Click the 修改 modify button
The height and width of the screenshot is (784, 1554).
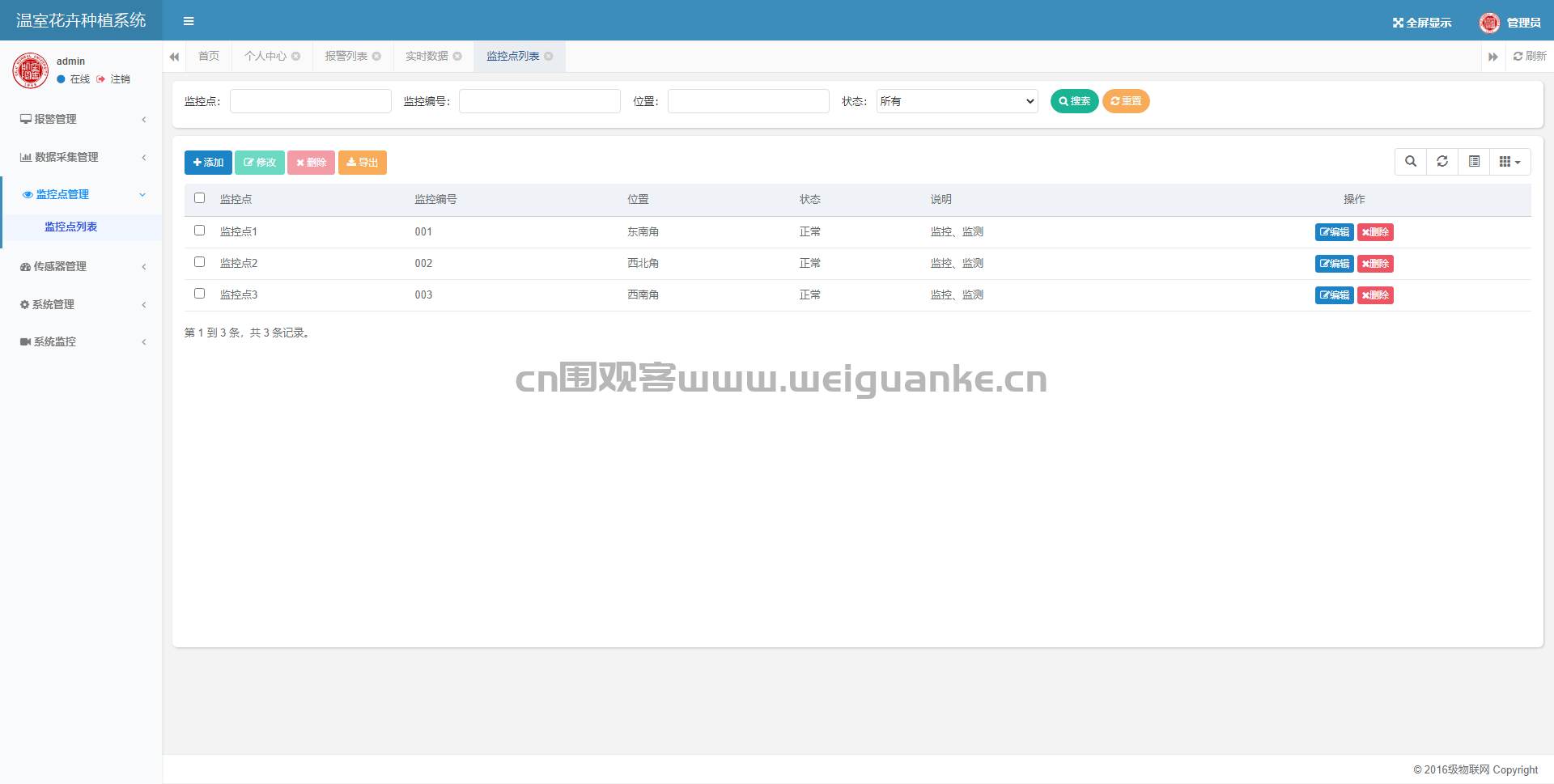point(260,163)
